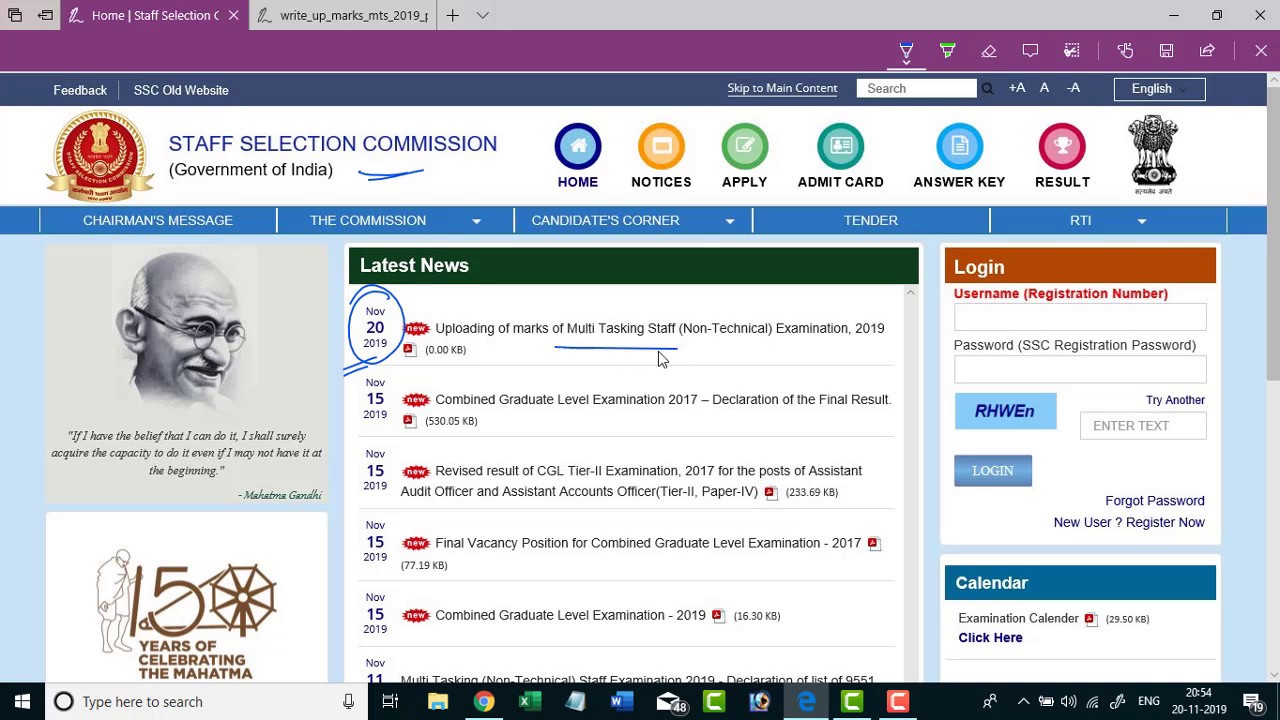Click the LOGIN button
The image size is (1280, 720).
(993, 471)
